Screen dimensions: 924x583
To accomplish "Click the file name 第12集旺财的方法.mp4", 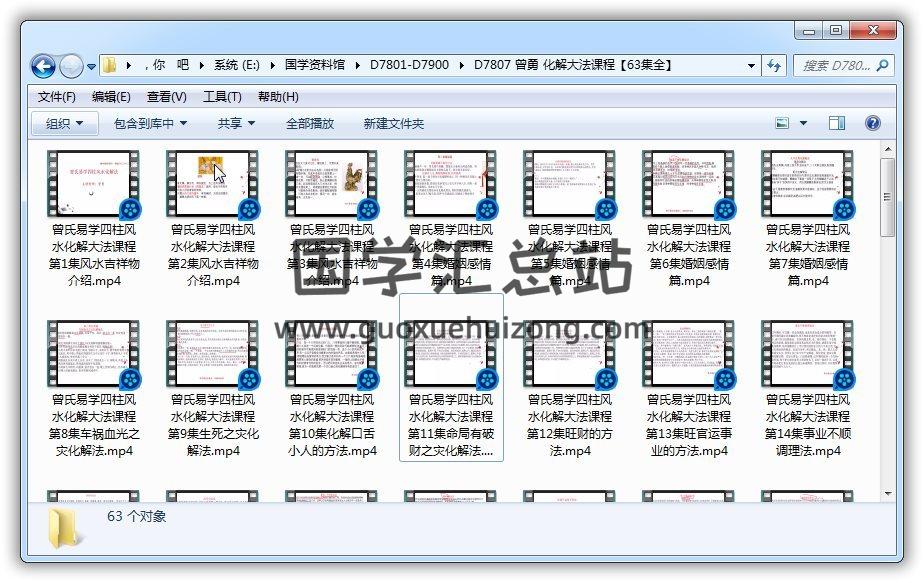I will pos(570,425).
